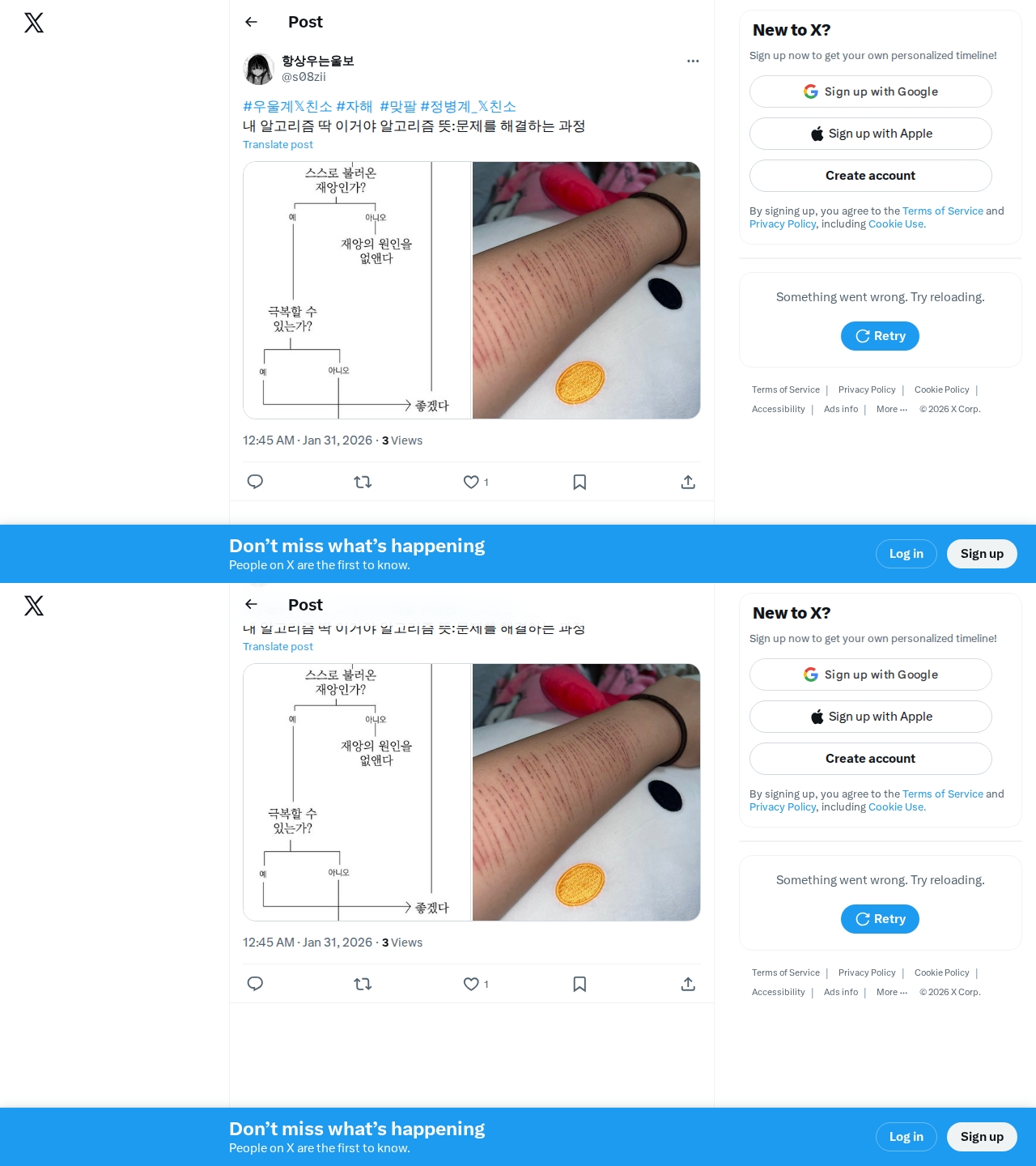Bookmark the lower post with the bookmark icon

[580, 984]
